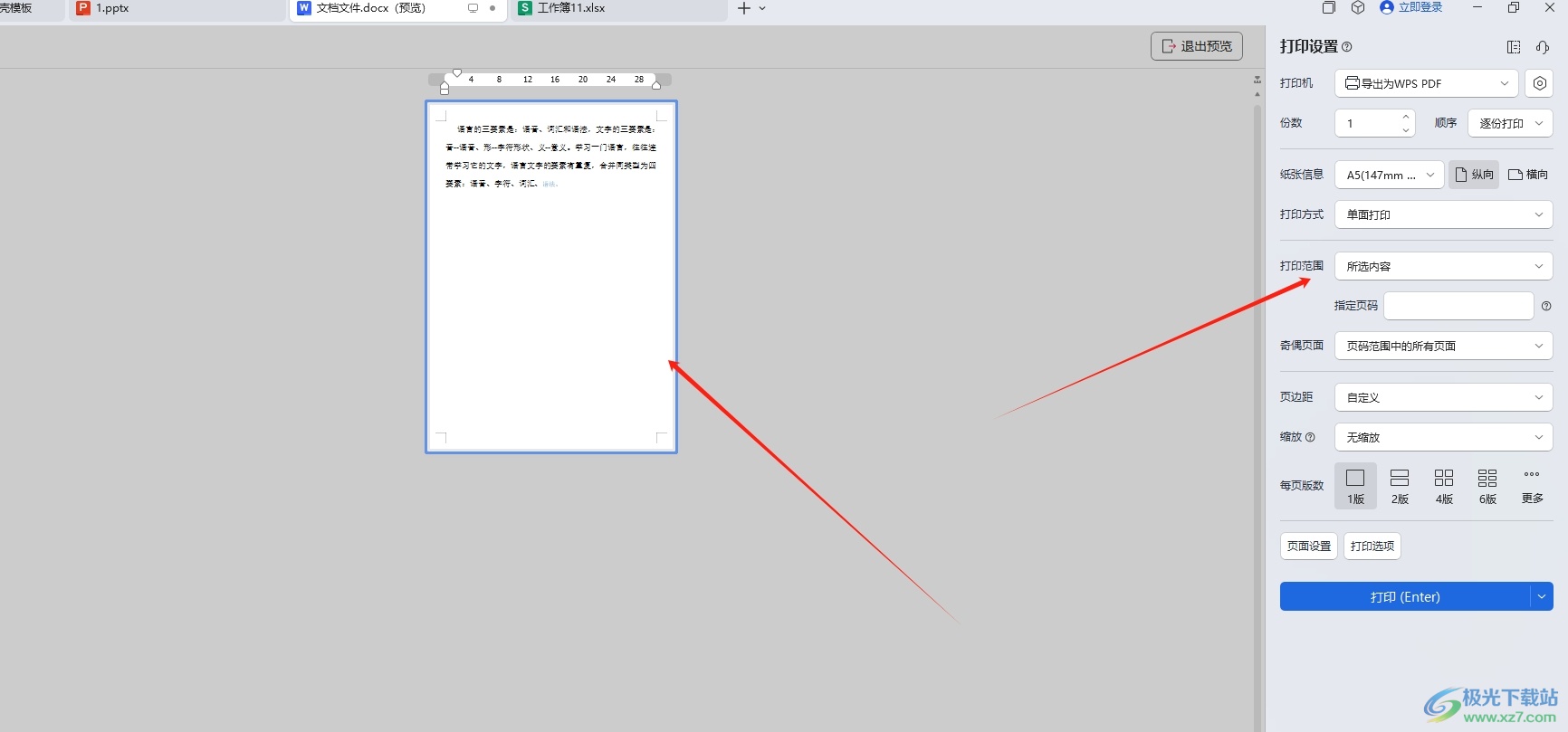1568x732 pixels.
Task: Click the left indent marker on ruler
Action: pyautogui.click(x=445, y=87)
